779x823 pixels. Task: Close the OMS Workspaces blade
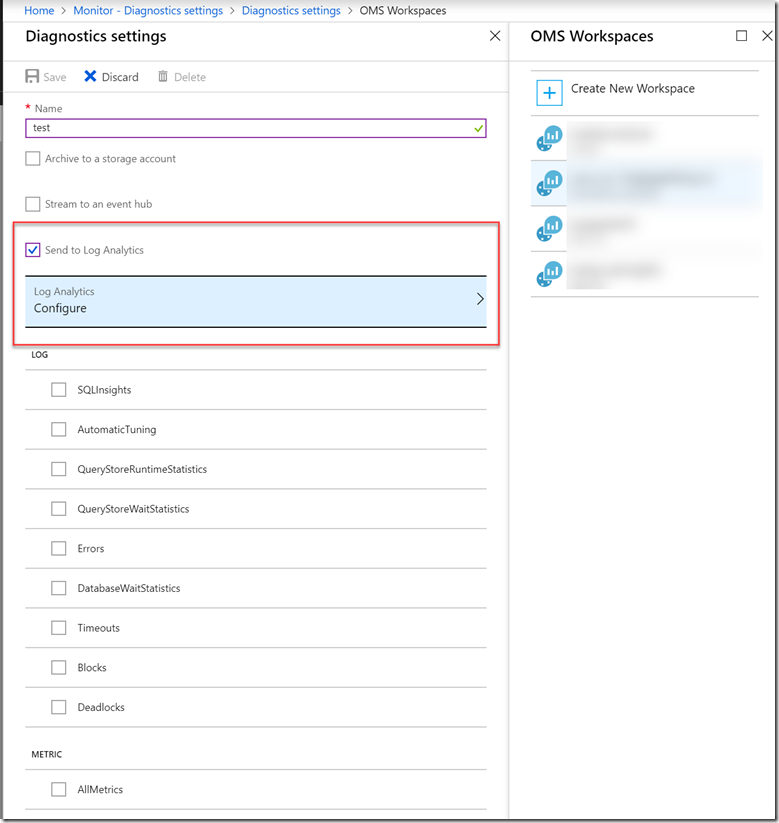coord(767,36)
